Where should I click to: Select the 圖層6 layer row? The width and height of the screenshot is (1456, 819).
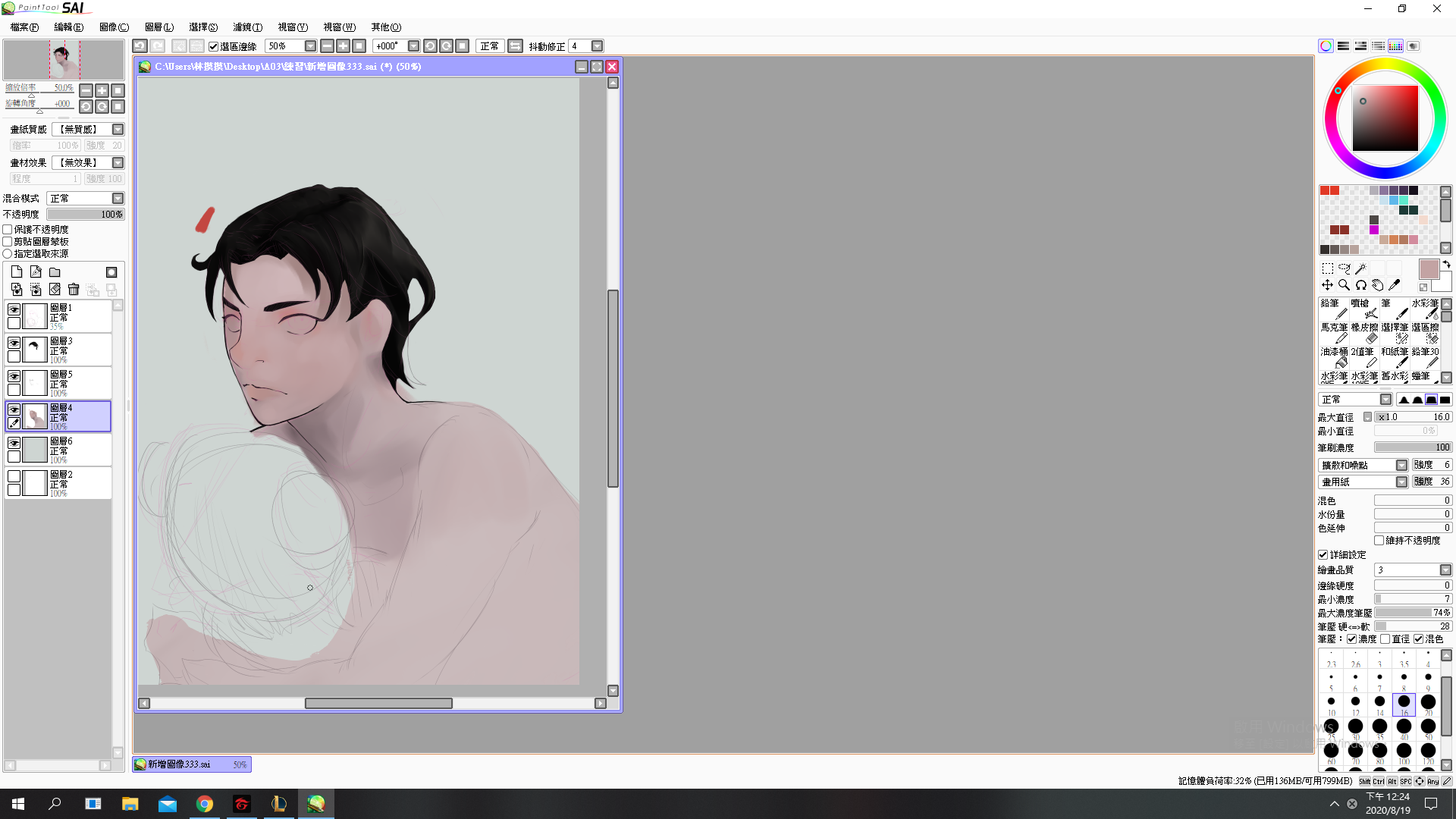[x=58, y=450]
